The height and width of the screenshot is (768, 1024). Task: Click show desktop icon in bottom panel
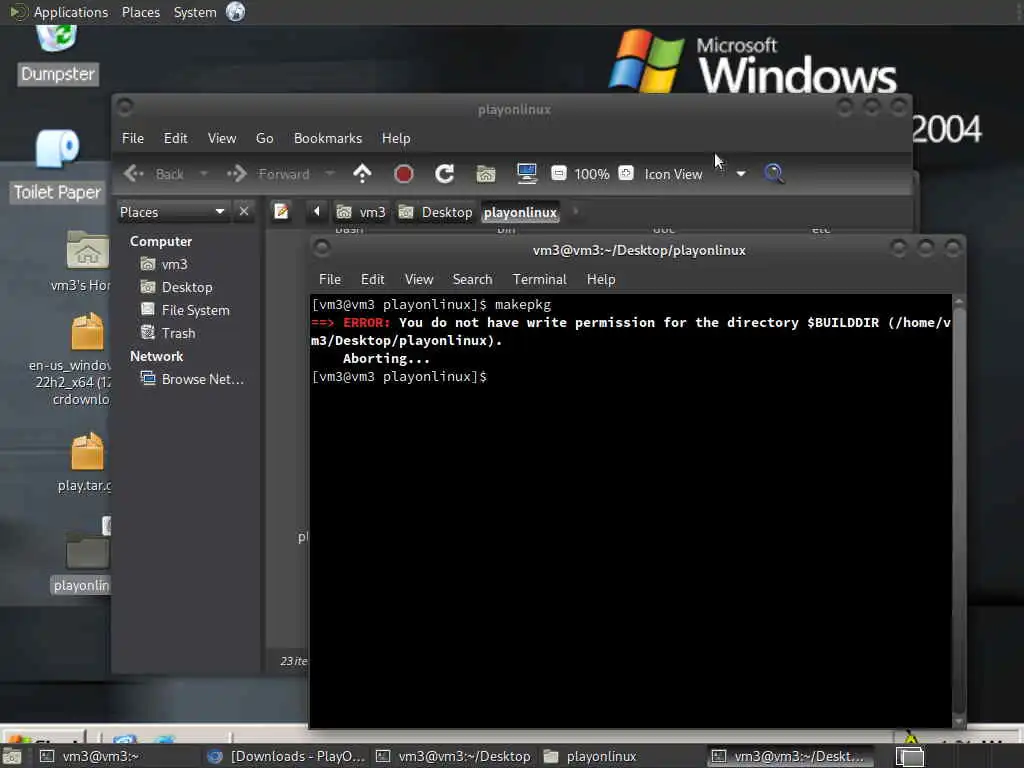tap(12, 757)
